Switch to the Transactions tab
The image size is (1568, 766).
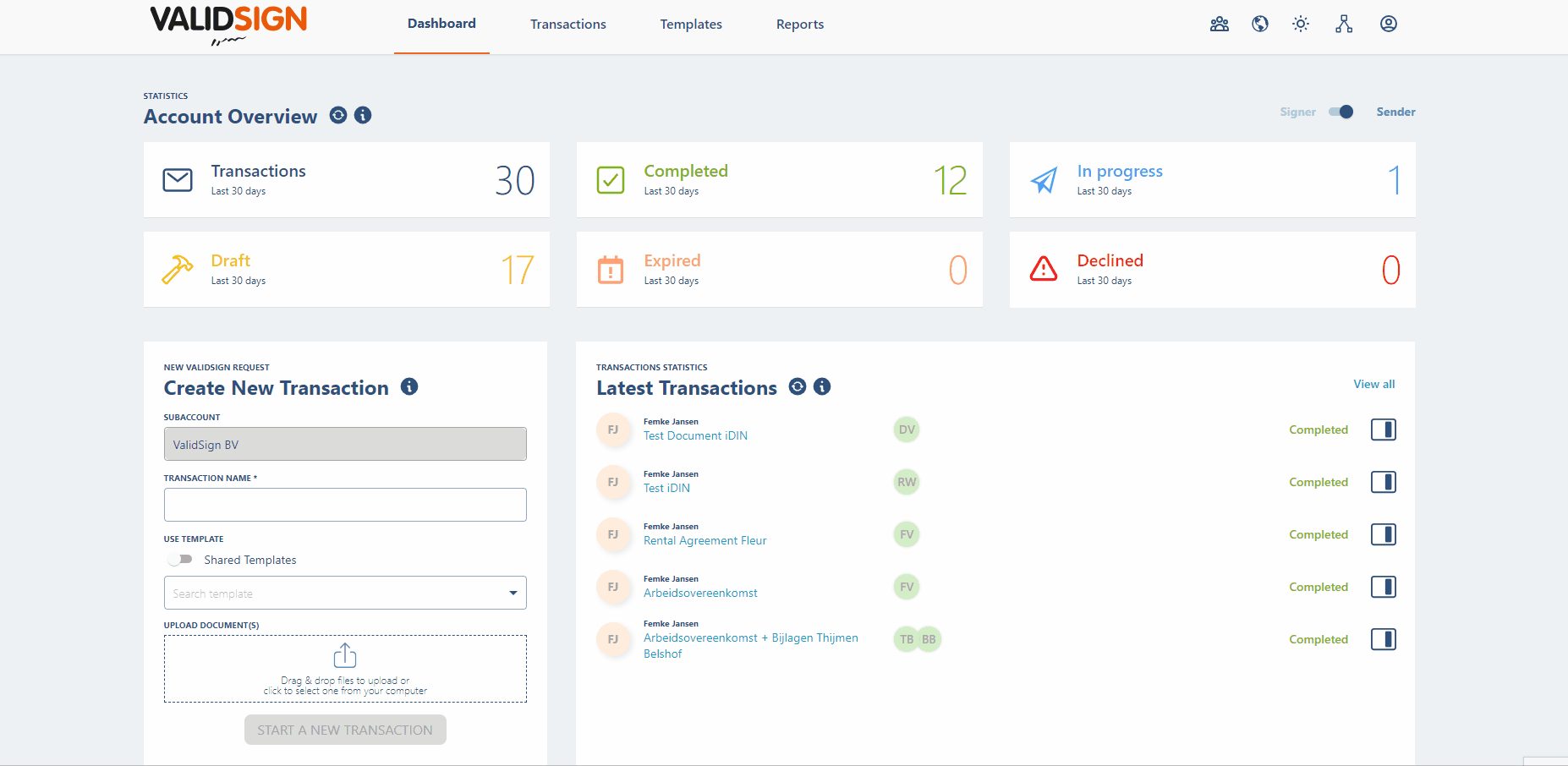(x=567, y=25)
